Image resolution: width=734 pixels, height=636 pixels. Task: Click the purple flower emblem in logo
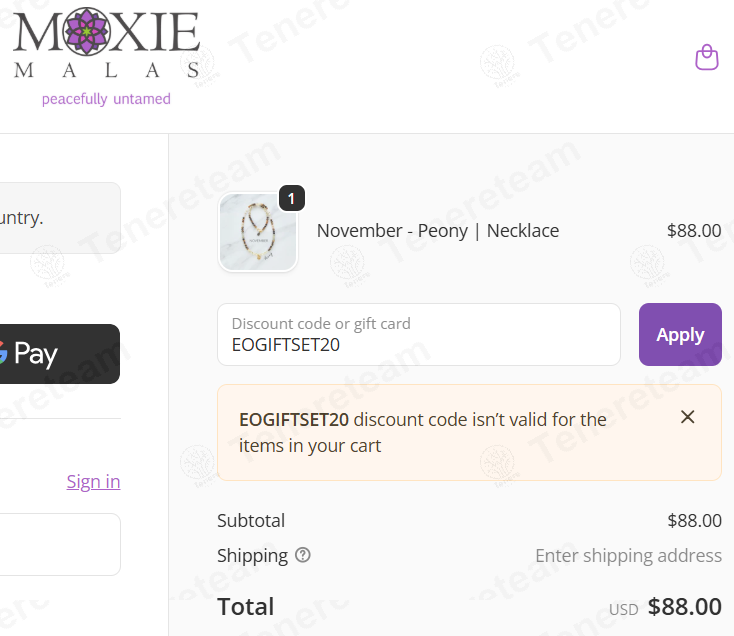[x=87, y=31]
